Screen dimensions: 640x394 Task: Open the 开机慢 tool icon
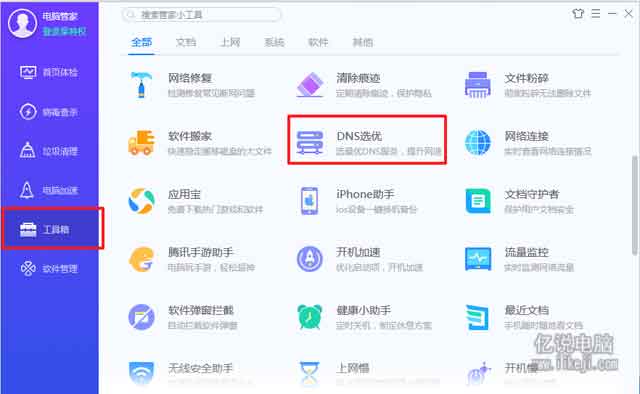tap(478, 374)
